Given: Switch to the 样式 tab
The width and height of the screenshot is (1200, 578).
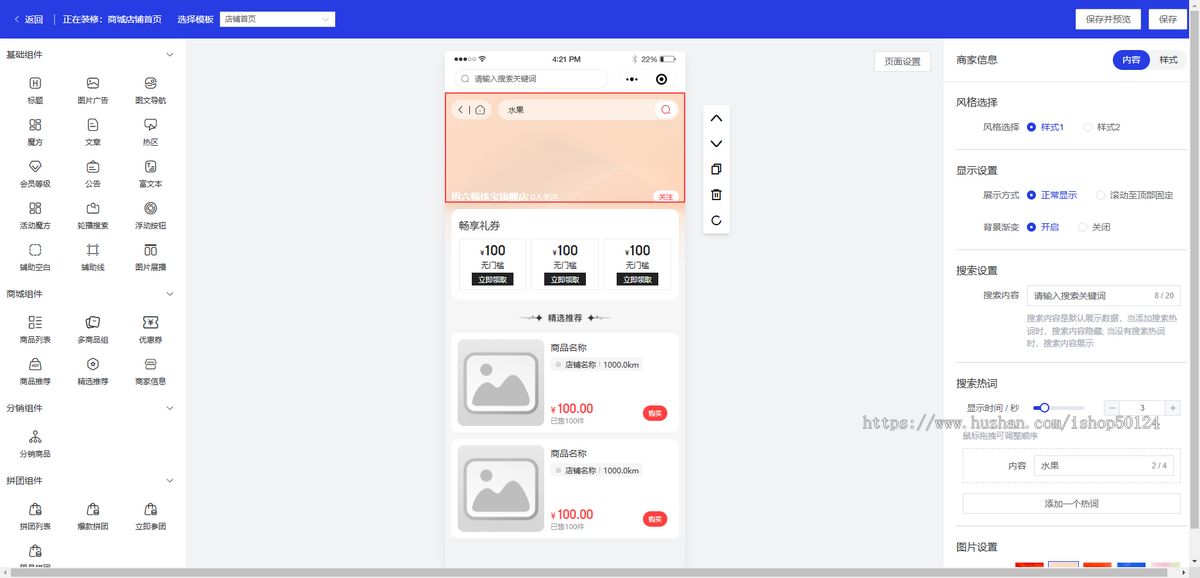Looking at the screenshot, I should click(1167, 60).
